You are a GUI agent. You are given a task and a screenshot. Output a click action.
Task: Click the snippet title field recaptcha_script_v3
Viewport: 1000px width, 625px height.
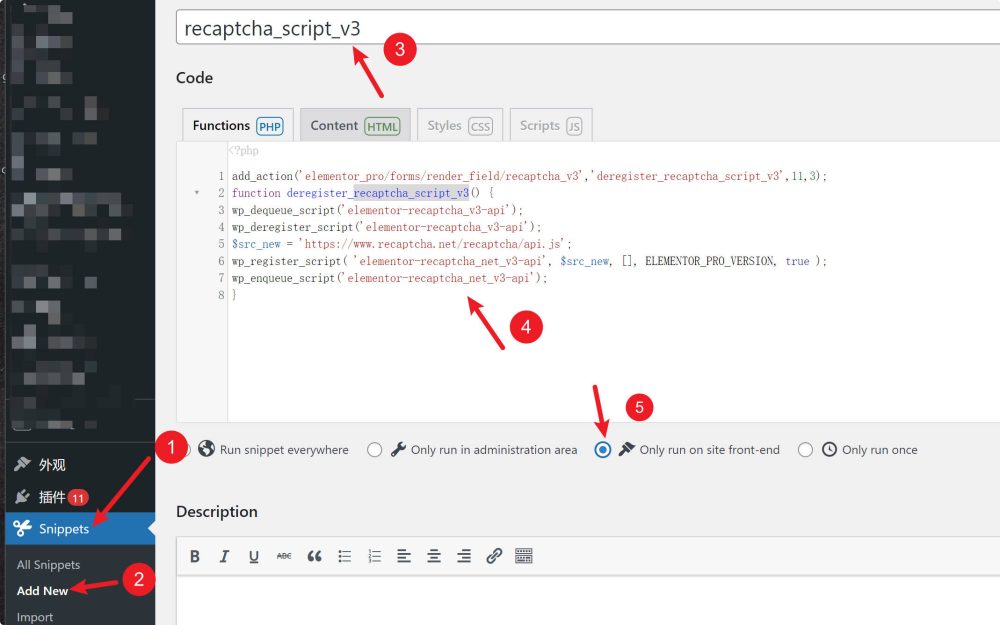point(588,28)
